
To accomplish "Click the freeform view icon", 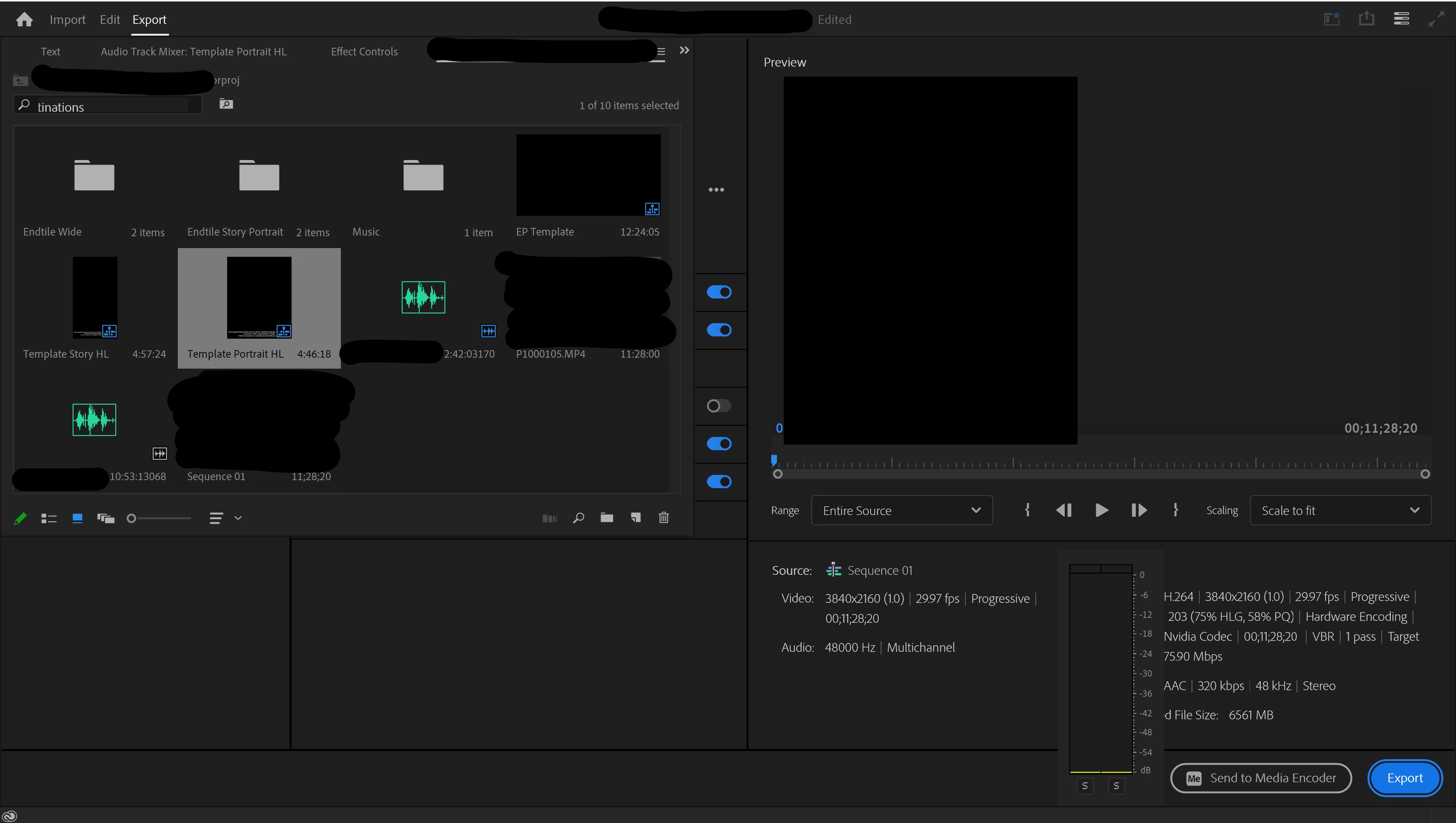I will coord(106,518).
